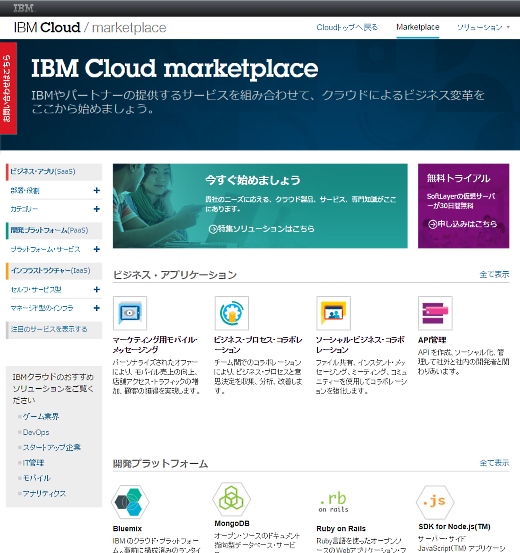Click 全て表示 for ビジネス・アプリケーション
520x553 pixels.
(494, 274)
